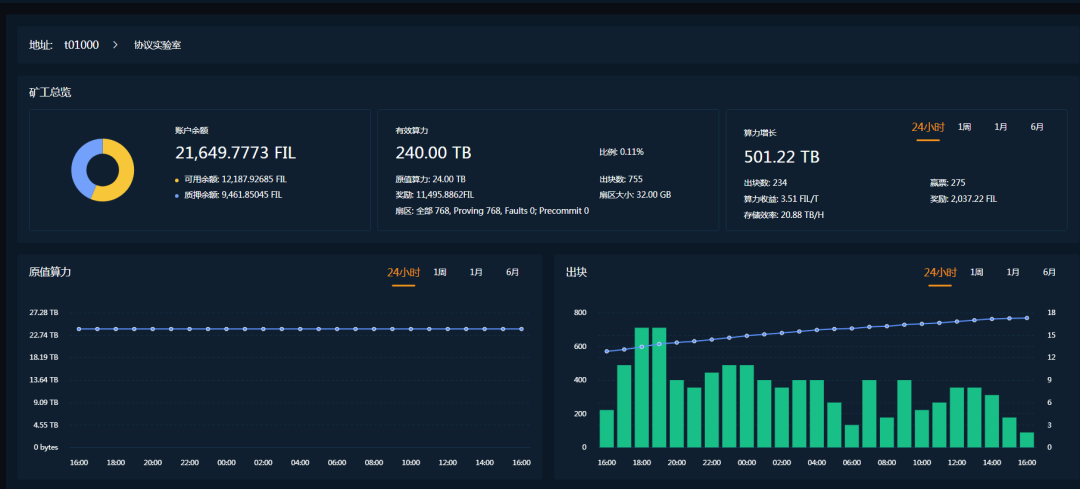Click the 矿工总览 section heading
Image resolution: width=1080 pixels, height=489 pixels.
click(50, 92)
